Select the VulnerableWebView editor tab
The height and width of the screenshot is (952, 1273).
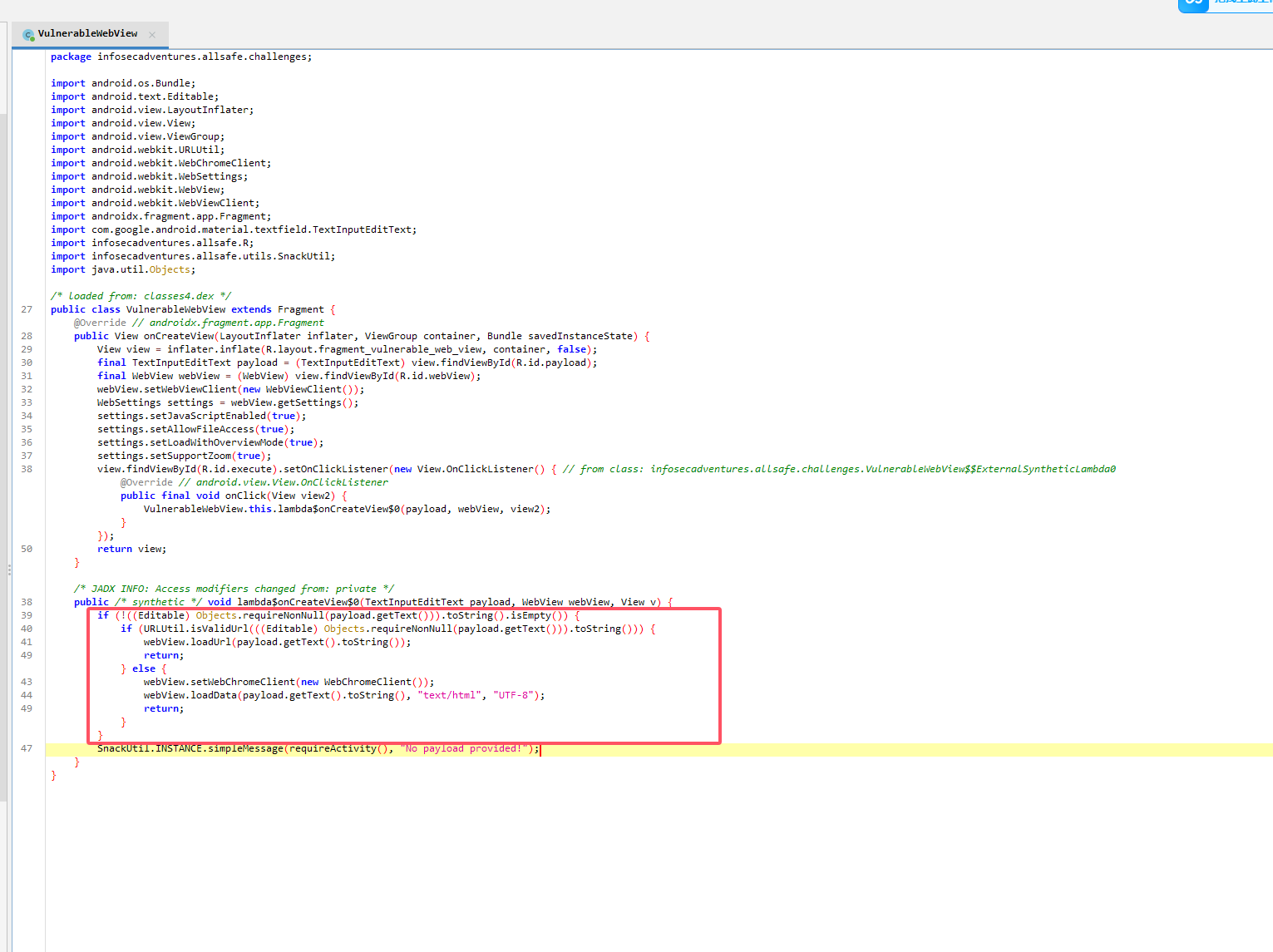[87, 34]
